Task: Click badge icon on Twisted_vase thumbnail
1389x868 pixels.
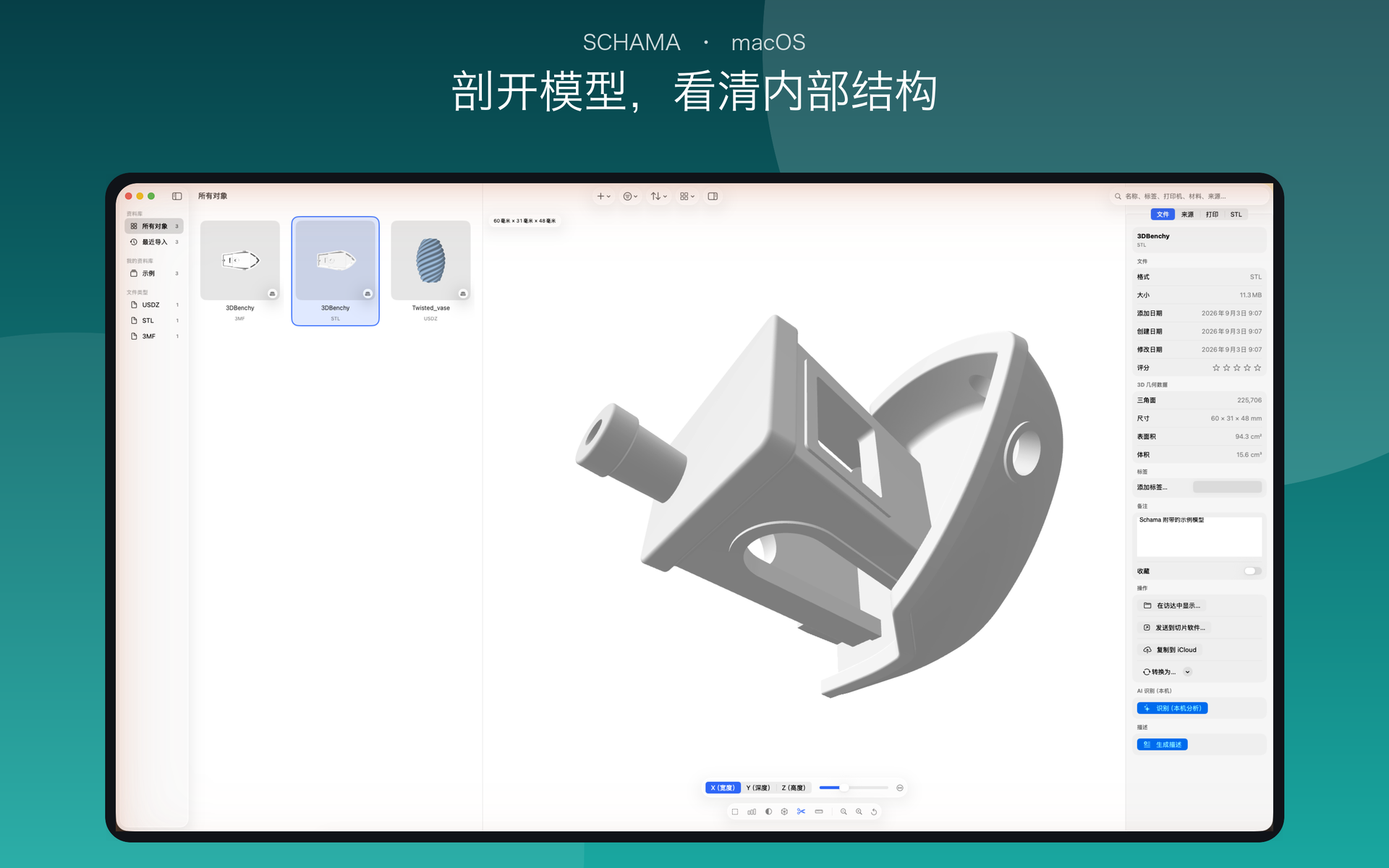Action: pos(463,294)
